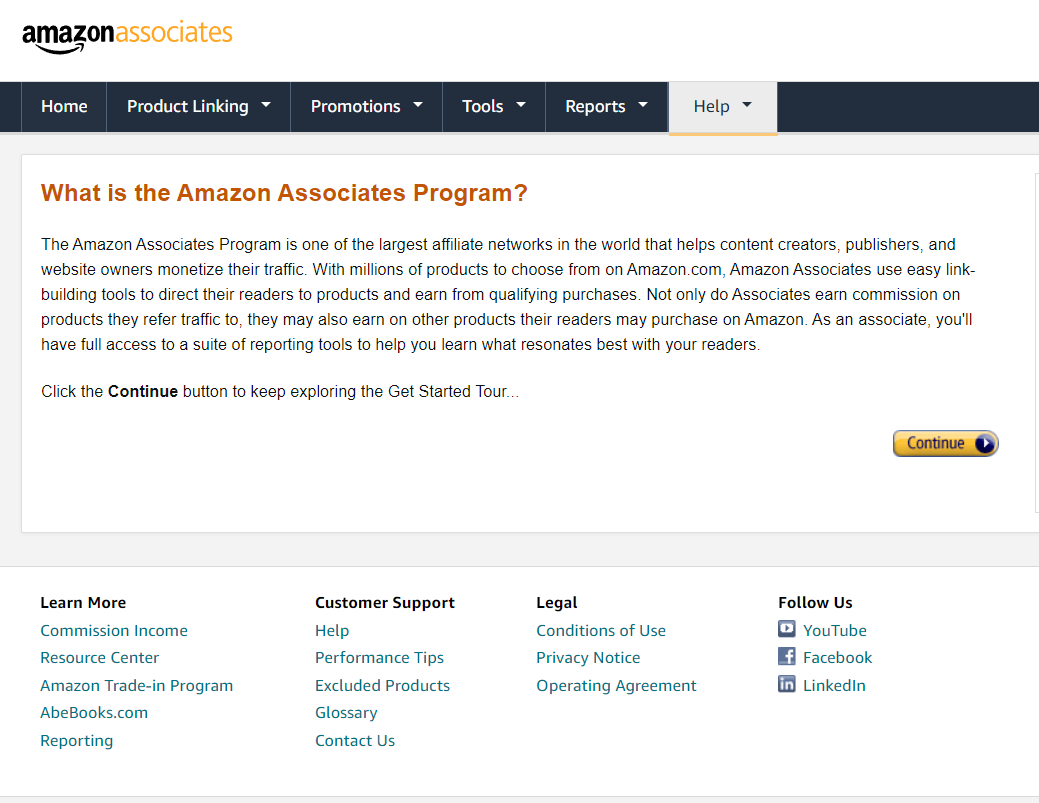
Task: Visit the Resource Center link
Action: click(x=99, y=658)
